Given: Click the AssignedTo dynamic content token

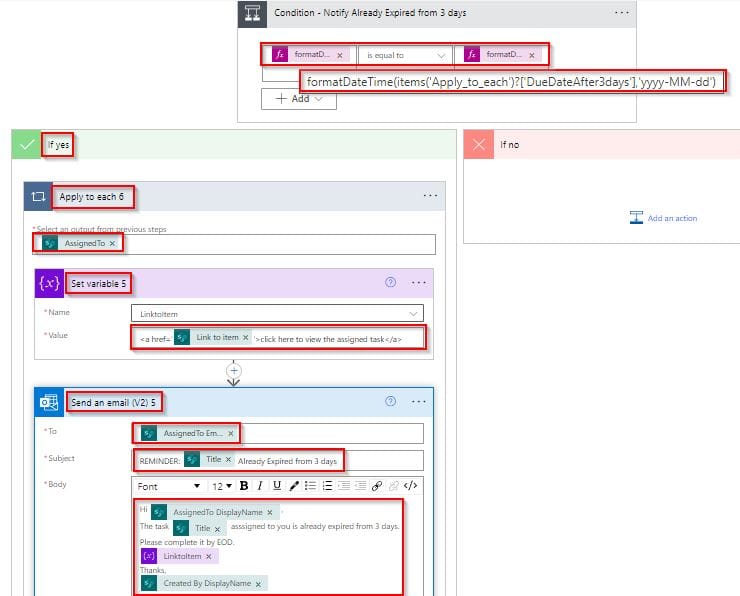Looking at the screenshot, I should click(78, 243).
